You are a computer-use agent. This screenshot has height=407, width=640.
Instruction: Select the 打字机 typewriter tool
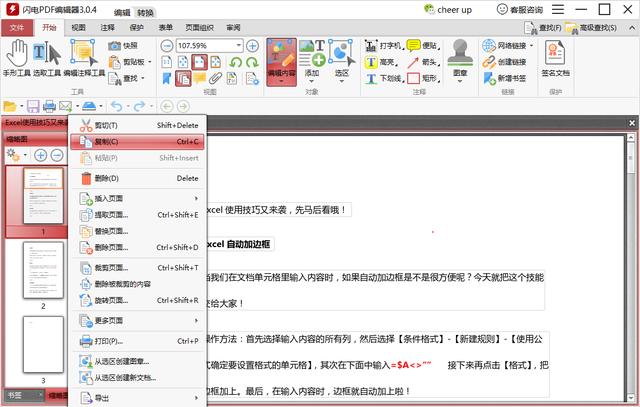pyautogui.click(x=384, y=46)
